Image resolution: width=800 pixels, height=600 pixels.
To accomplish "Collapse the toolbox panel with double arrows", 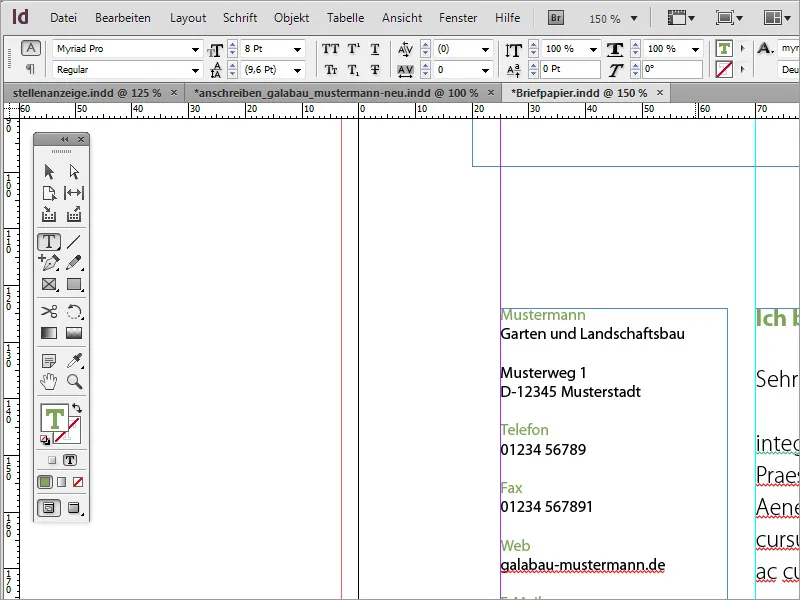I will pos(64,139).
